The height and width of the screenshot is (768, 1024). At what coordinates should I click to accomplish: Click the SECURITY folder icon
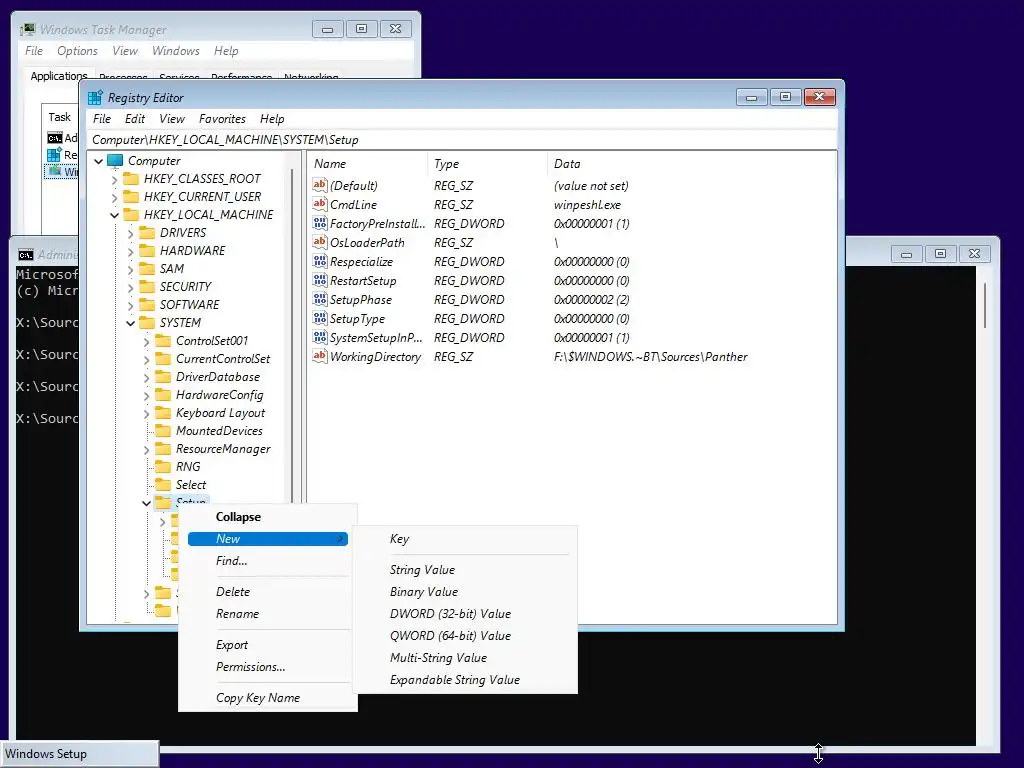tap(148, 287)
